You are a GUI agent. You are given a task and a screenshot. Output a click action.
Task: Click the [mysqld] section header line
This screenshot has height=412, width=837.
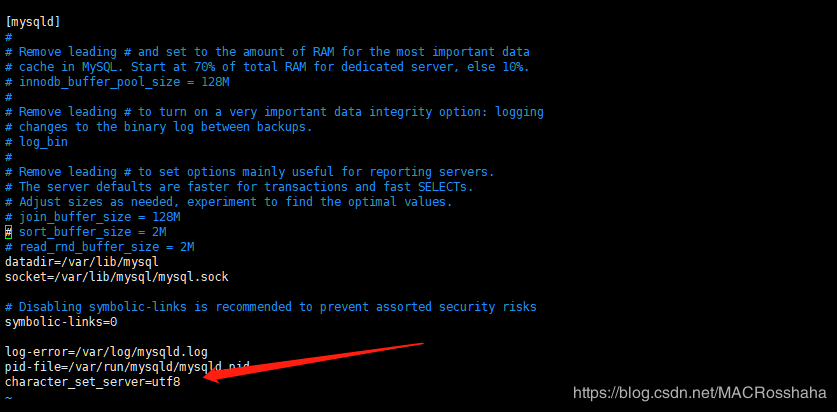point(33,22)
